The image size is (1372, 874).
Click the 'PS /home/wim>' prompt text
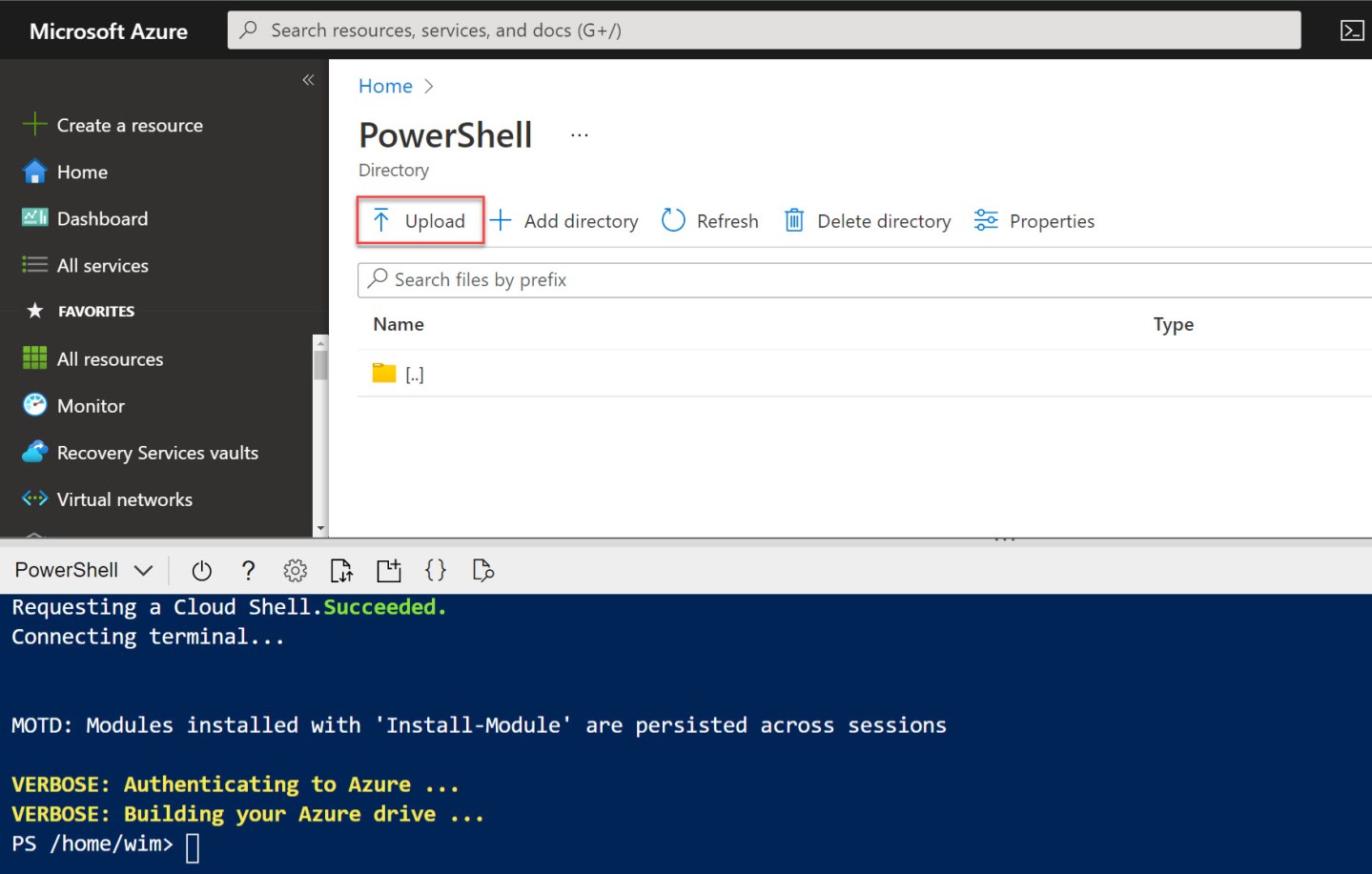click(x=92, y=844)
